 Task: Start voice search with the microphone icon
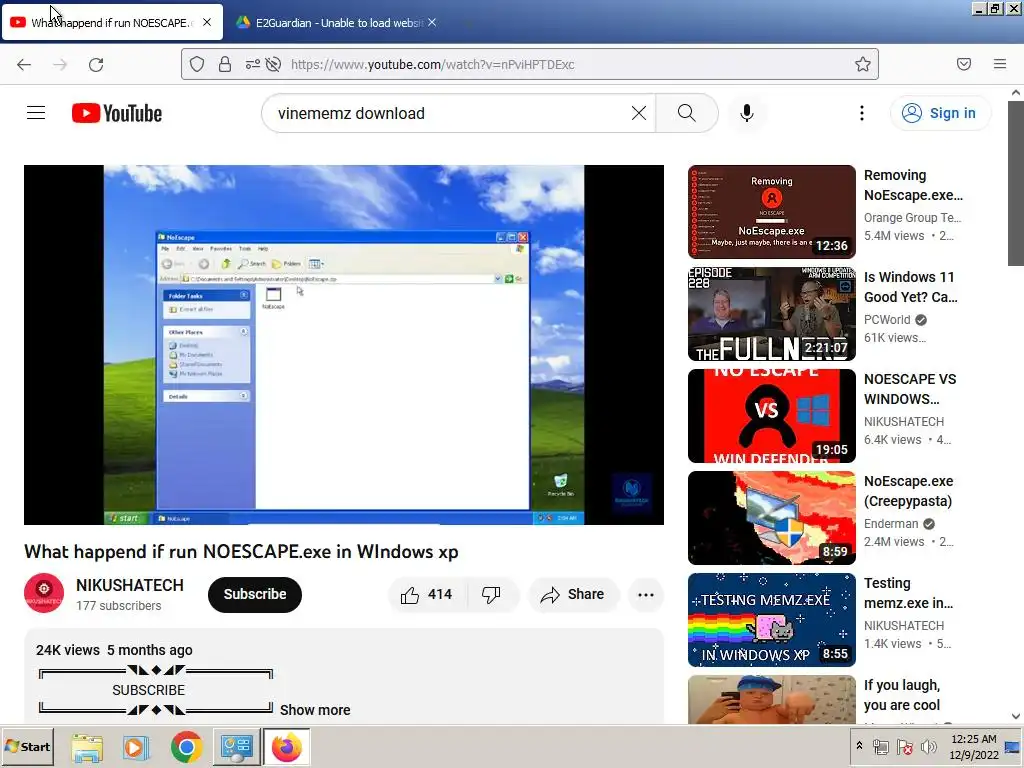click(747, 113)
